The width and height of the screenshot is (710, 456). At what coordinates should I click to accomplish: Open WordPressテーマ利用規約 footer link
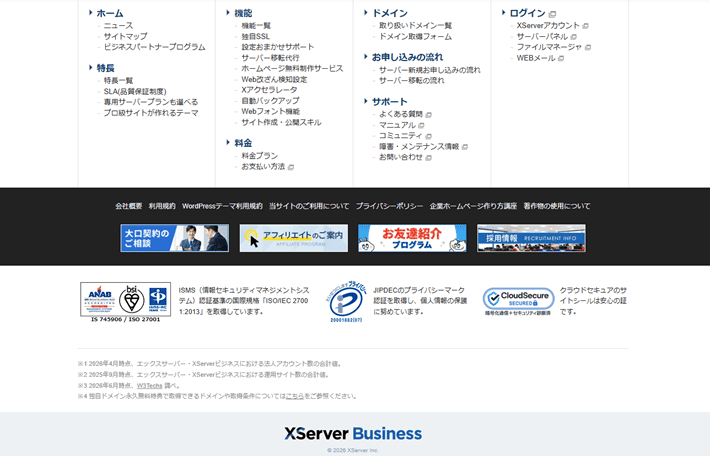[x=222, y=206]
